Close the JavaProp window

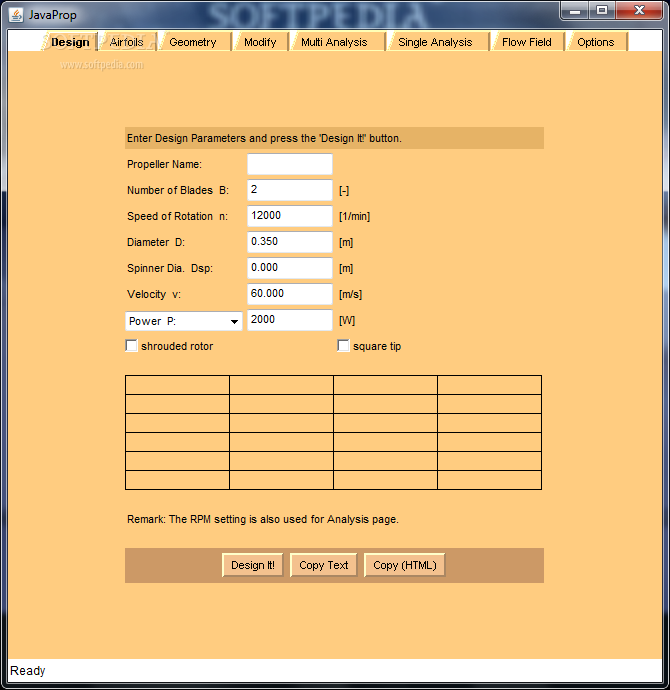pos(639,11)
